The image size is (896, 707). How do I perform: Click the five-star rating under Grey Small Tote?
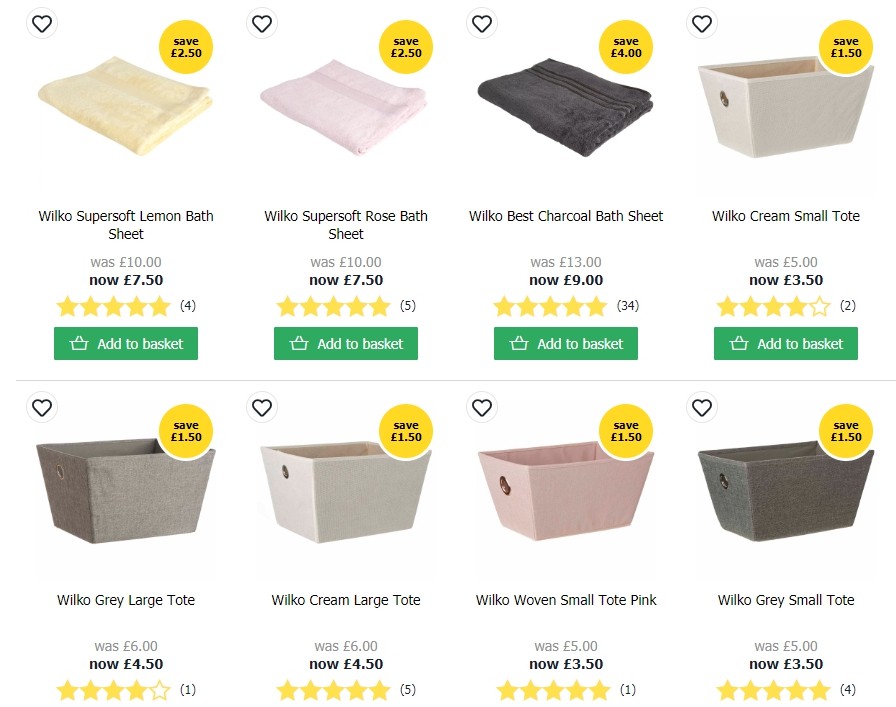(x=773, y=690)
